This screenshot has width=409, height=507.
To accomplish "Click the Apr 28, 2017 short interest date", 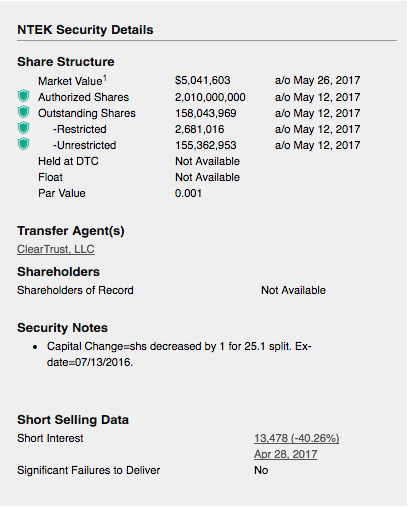I will point(285,454).
